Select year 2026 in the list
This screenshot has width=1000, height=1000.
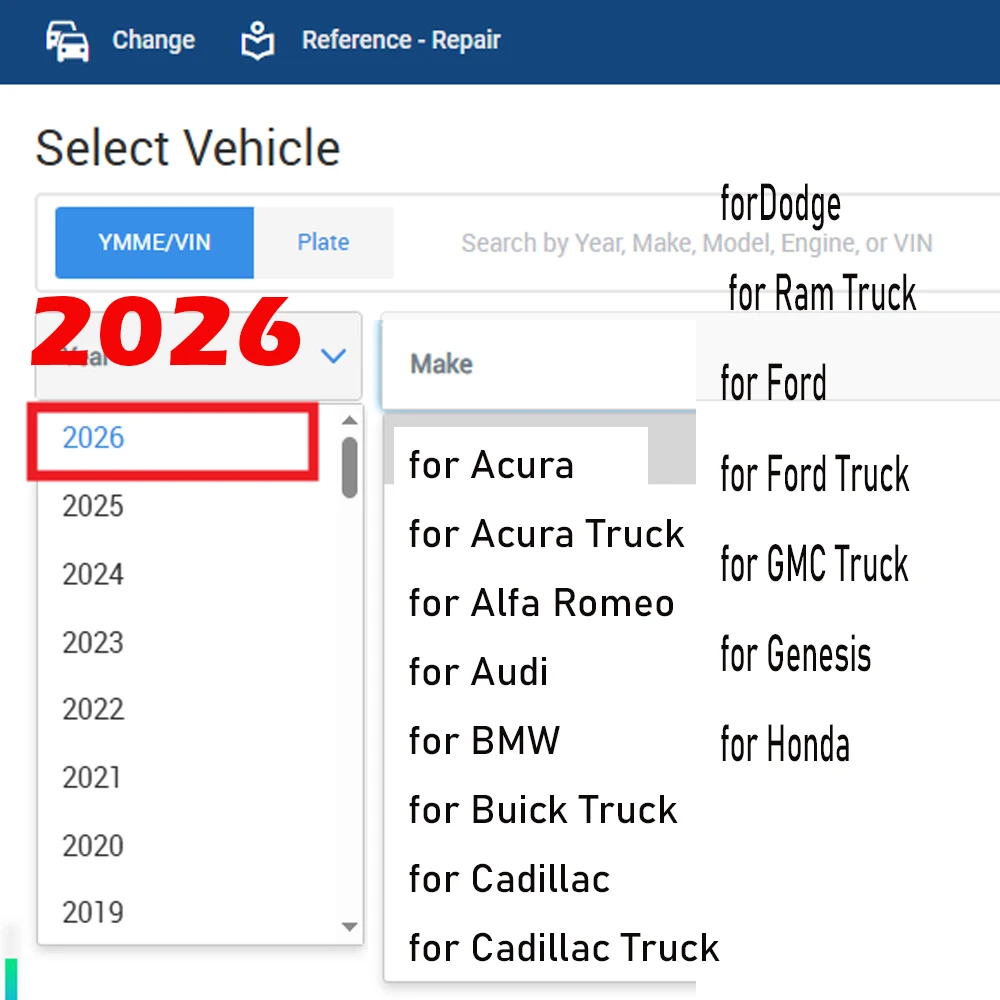(93, 438)
